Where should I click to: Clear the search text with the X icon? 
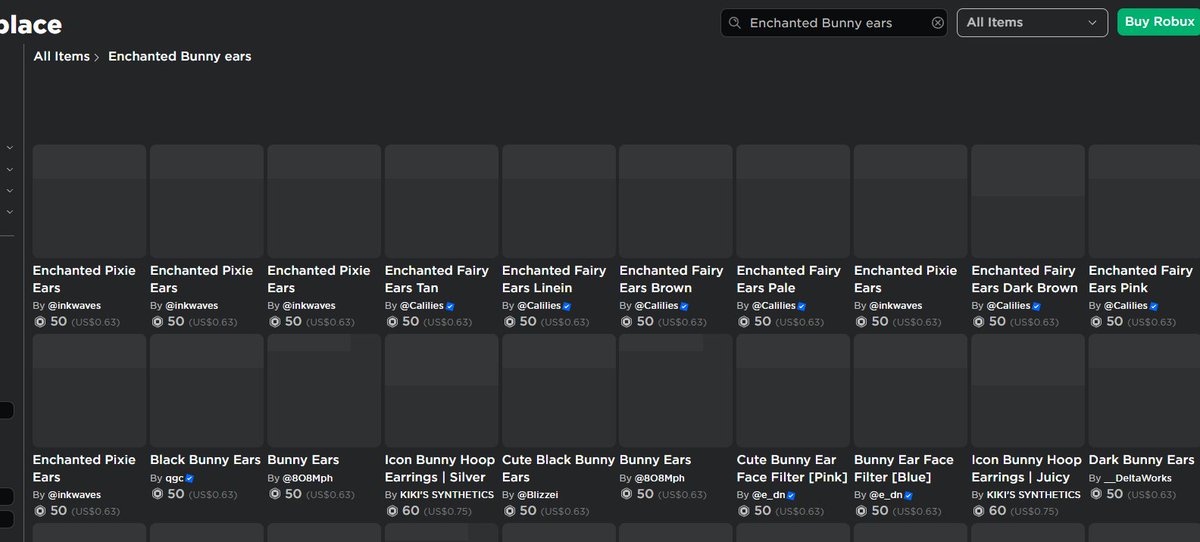tap(937, 23)
